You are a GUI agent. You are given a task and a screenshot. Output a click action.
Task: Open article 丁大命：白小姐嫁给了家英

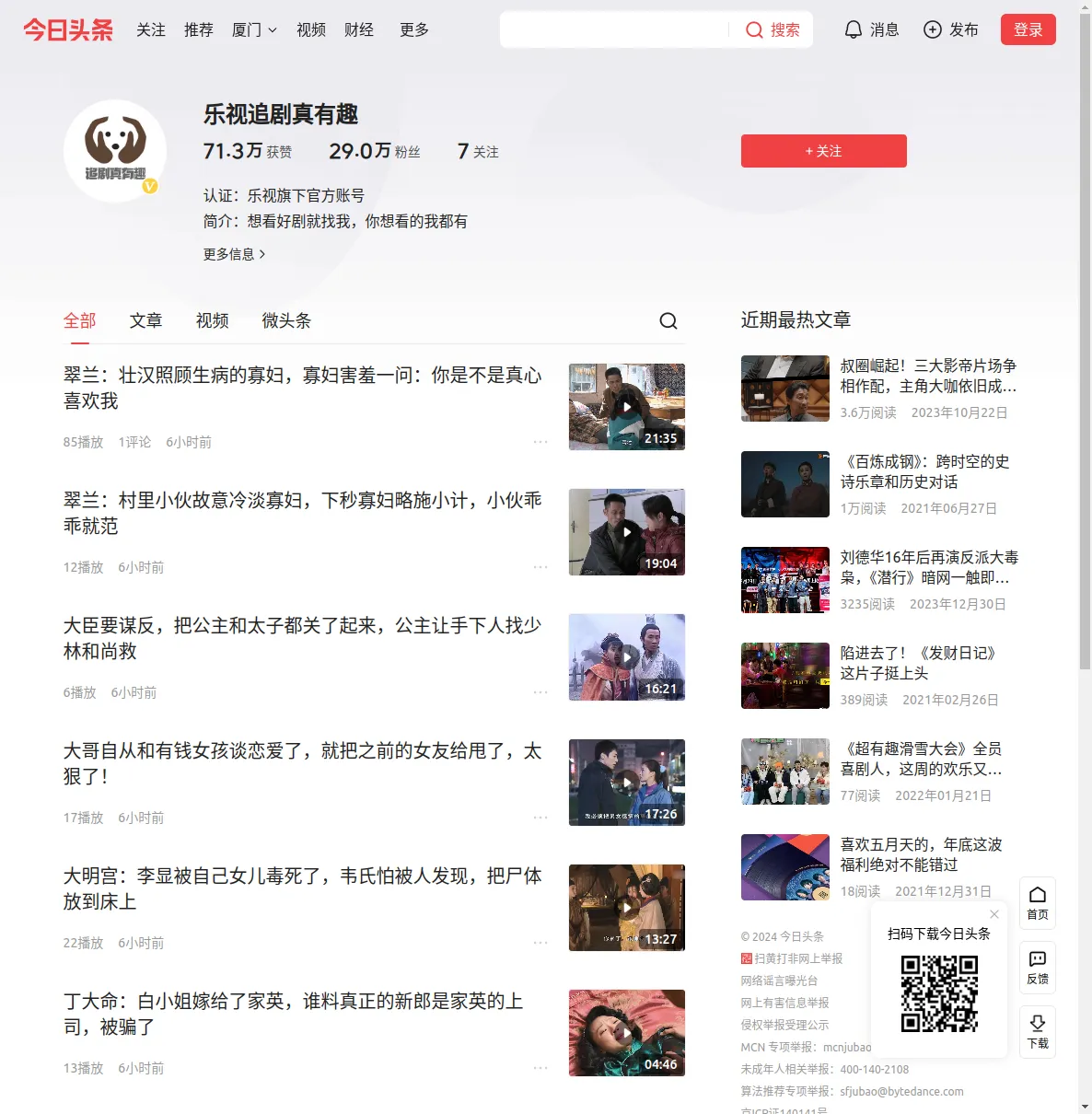(294, 1014)
